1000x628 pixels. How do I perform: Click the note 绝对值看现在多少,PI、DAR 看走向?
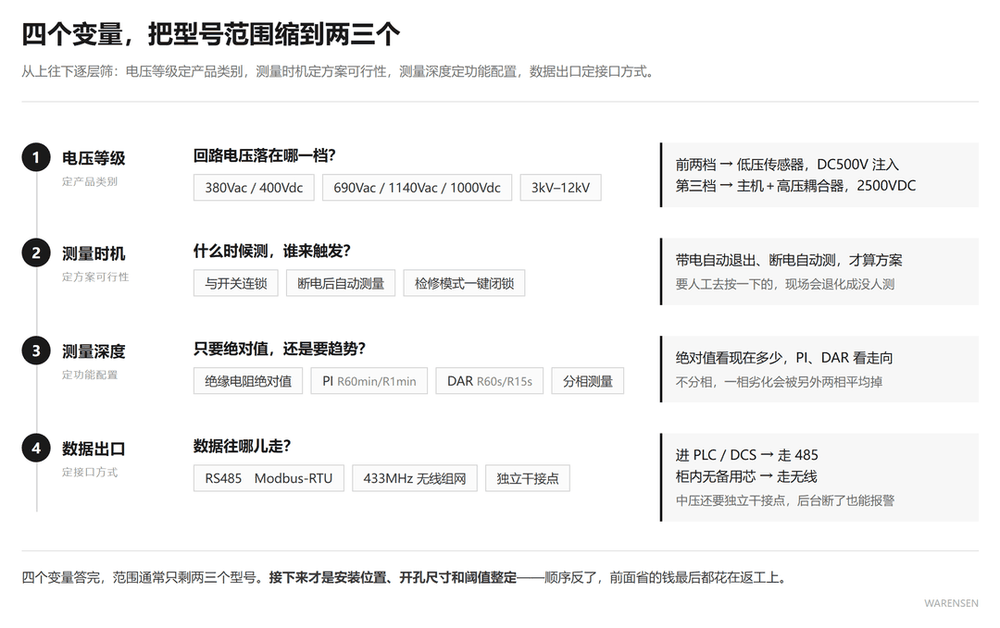click(x=784, y=358)
